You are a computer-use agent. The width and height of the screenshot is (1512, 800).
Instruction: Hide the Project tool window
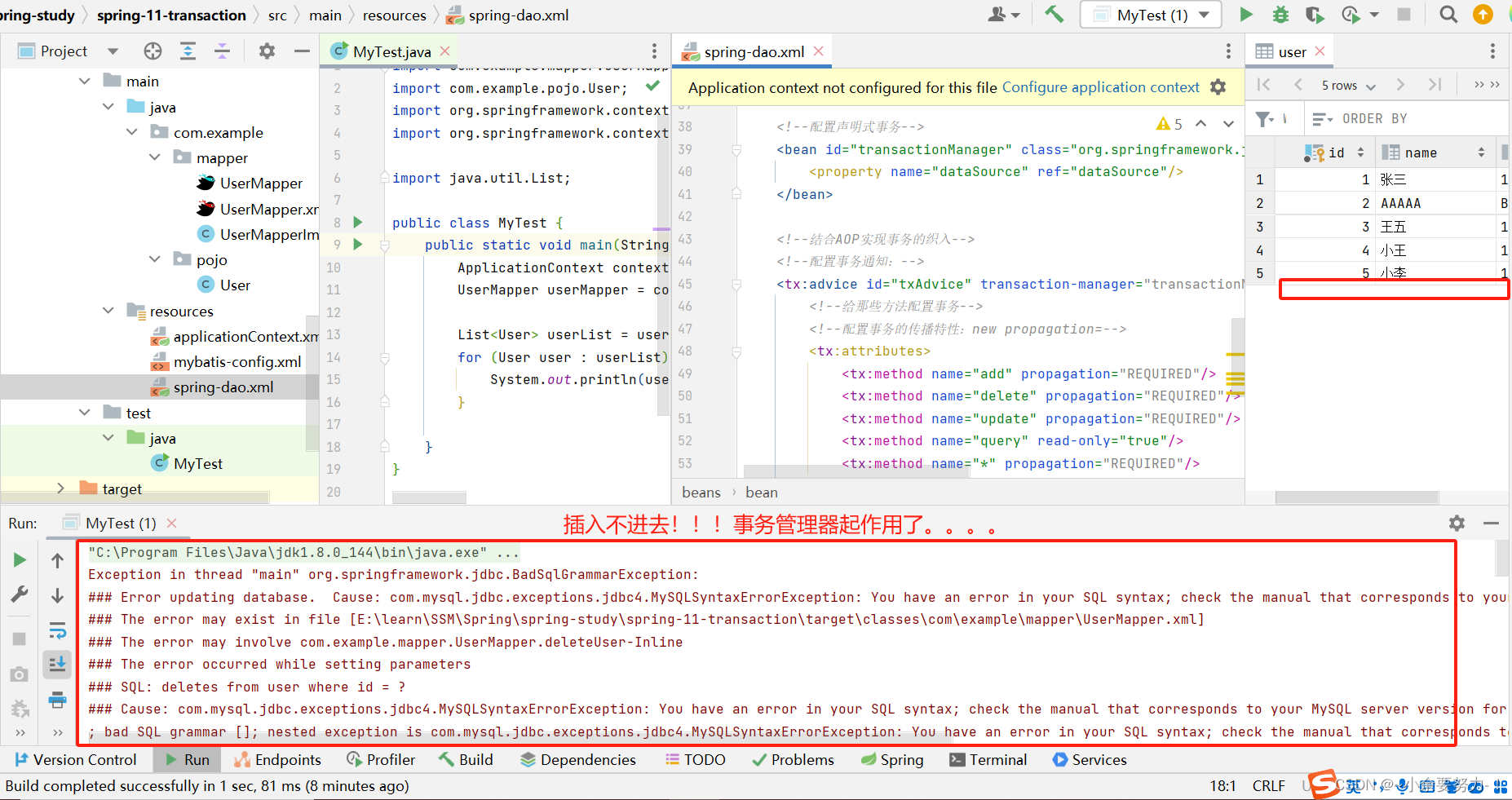pos(302,51)
